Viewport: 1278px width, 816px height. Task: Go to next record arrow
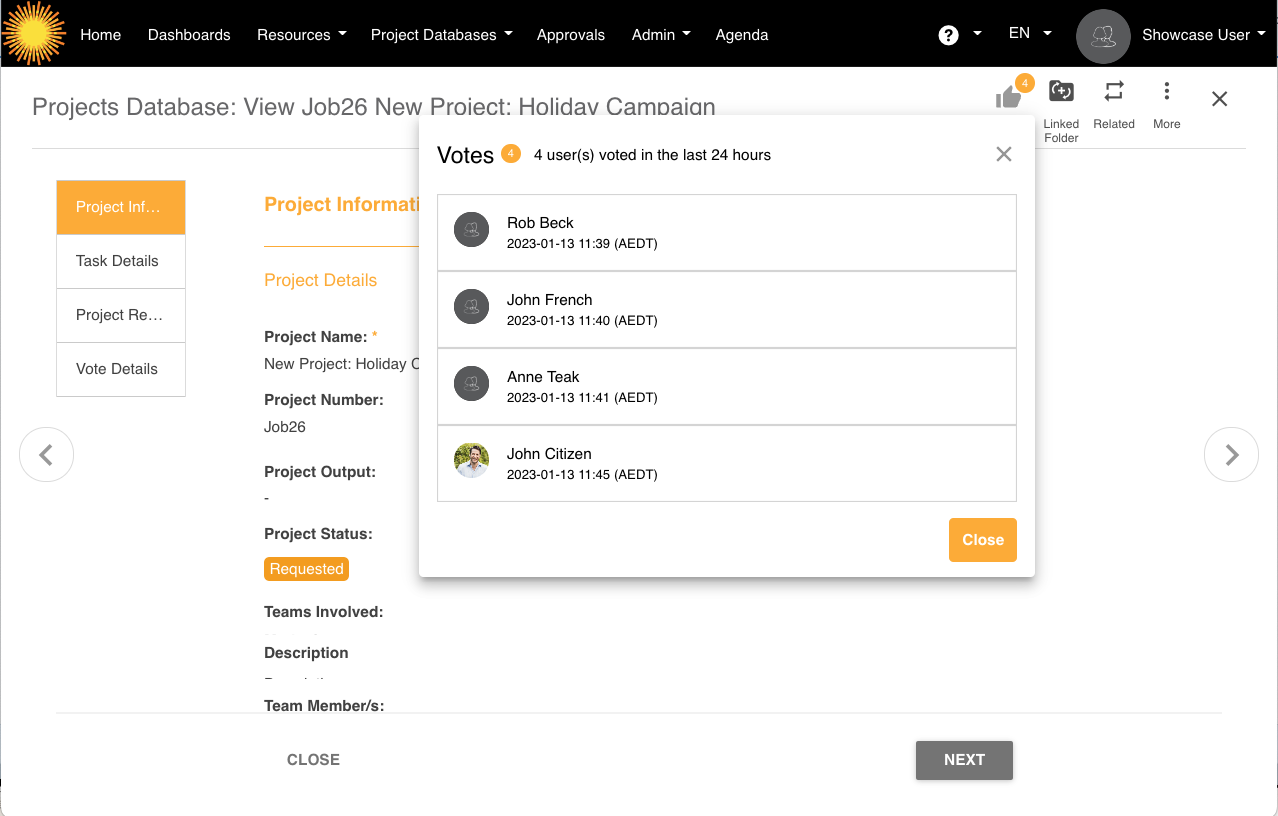pyautogui.click(x=1231, y=455)
